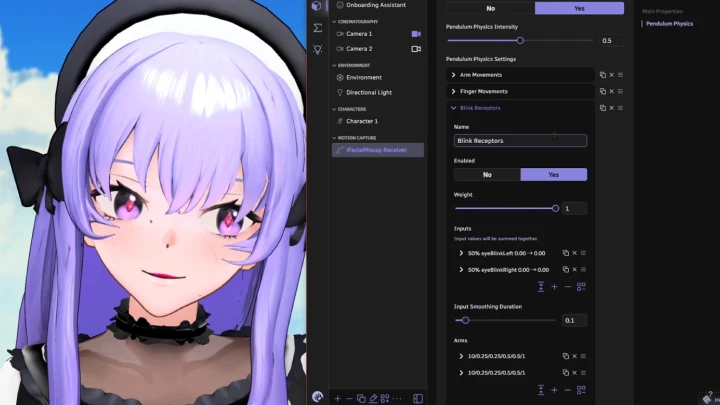The image size is (720, 405).
Task: Adjust the Pendulum Physics Intensity slider
Action: 520,40
